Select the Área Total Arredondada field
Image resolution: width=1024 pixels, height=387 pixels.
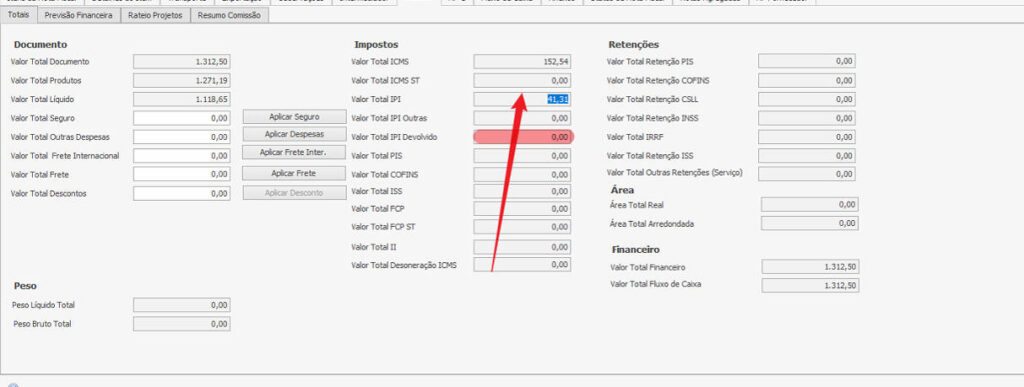pos(810,223)
